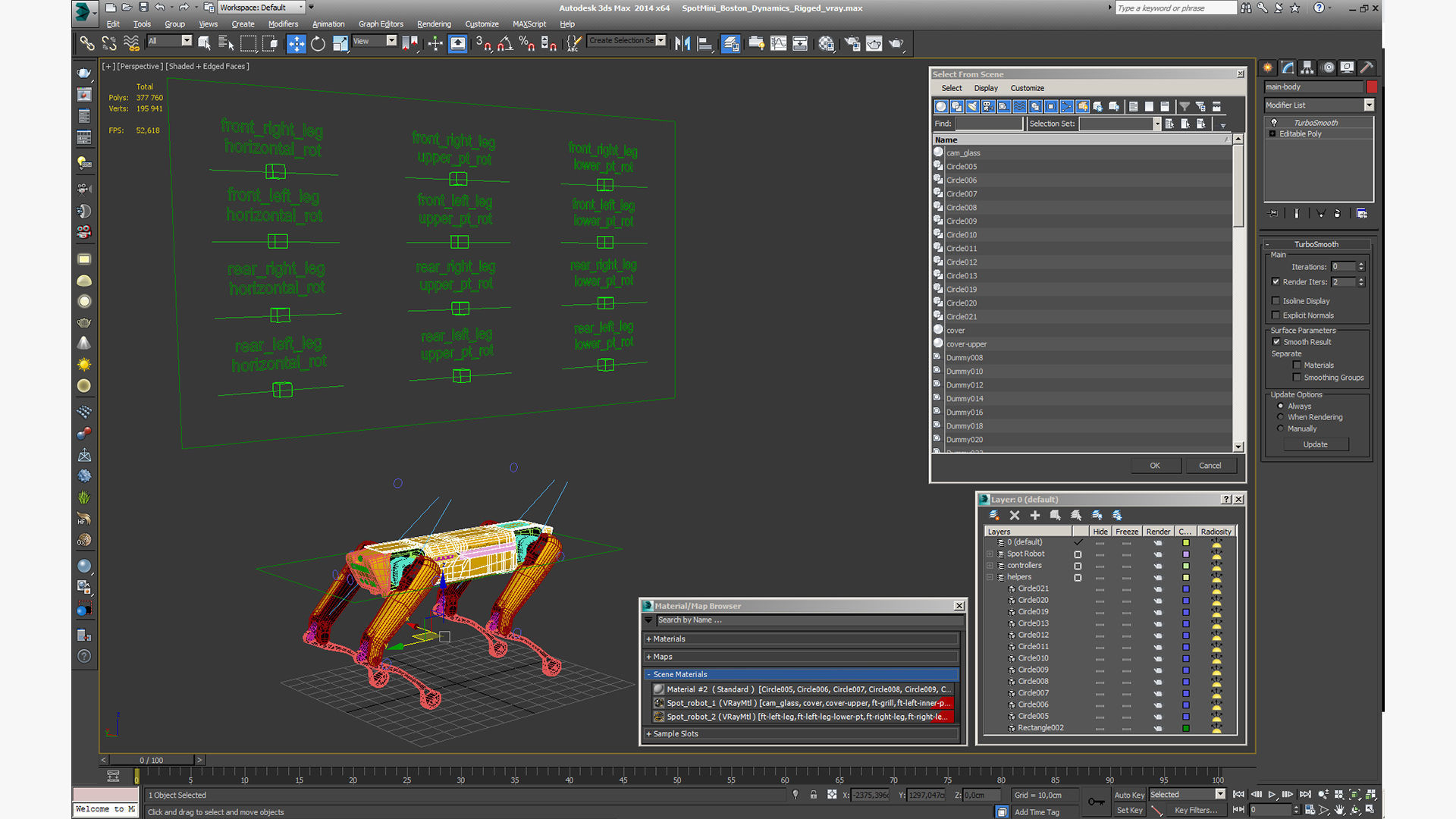Toggle the Angle Snap tool
This screenshot has height=819, width=1456.
pos(505,43)
